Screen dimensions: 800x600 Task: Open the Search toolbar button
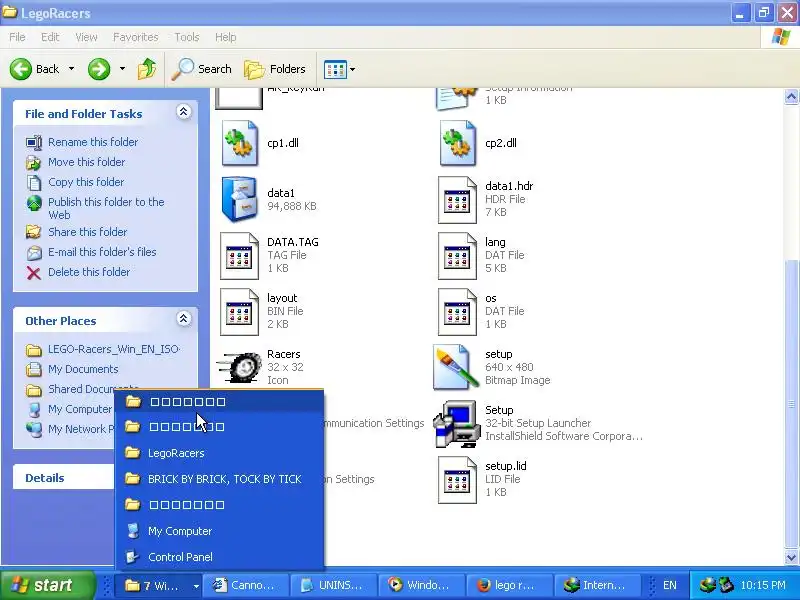[202, 69]
